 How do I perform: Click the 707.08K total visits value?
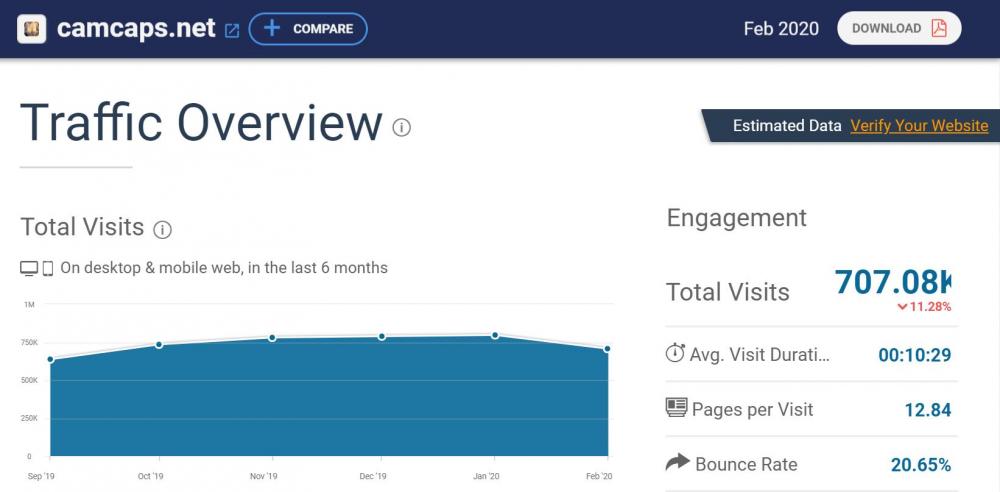(x=892, y=282)
